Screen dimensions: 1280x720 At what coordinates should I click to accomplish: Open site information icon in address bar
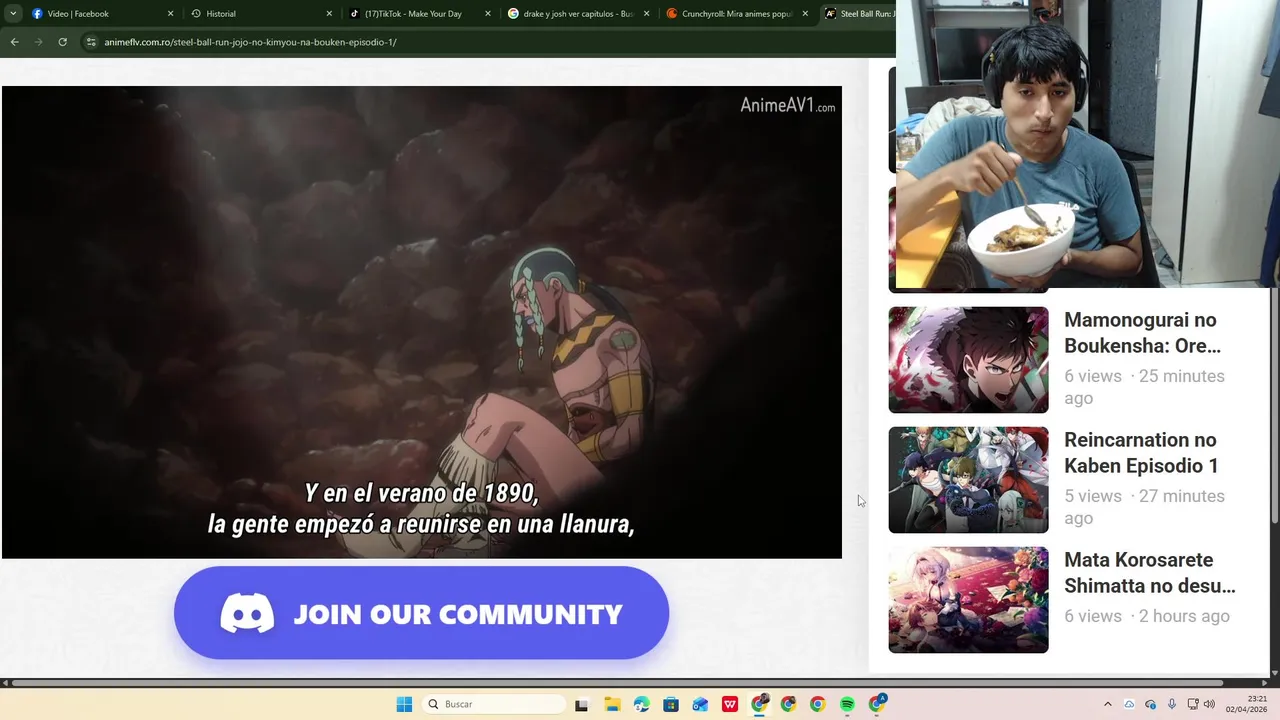click(91, 42)
